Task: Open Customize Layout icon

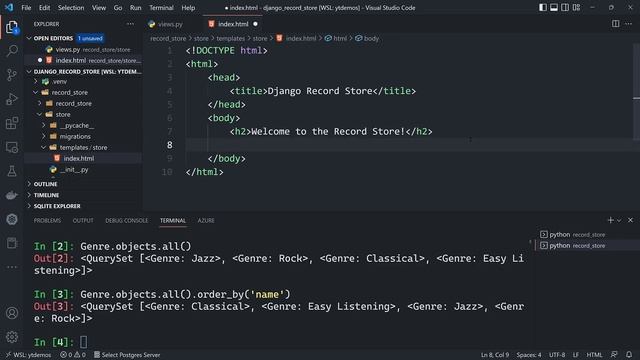Action: pyautogui.click(x=576, y=7)
